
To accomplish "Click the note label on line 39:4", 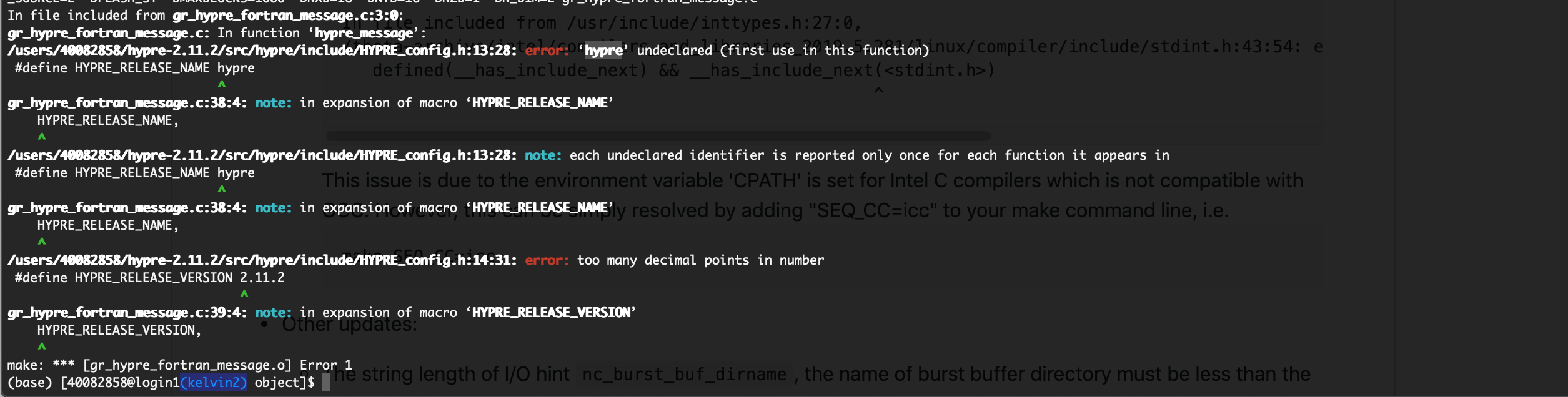I will (273, 313).
